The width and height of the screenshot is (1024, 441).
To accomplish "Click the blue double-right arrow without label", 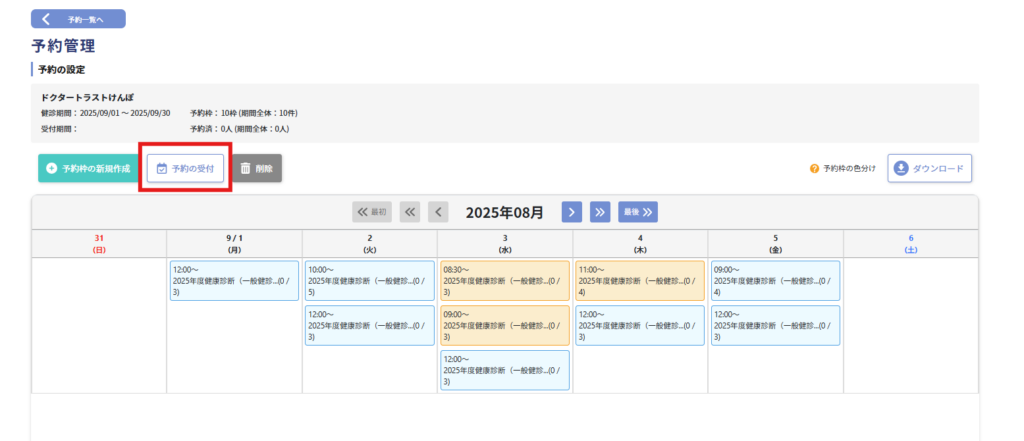I will (600, 212).
